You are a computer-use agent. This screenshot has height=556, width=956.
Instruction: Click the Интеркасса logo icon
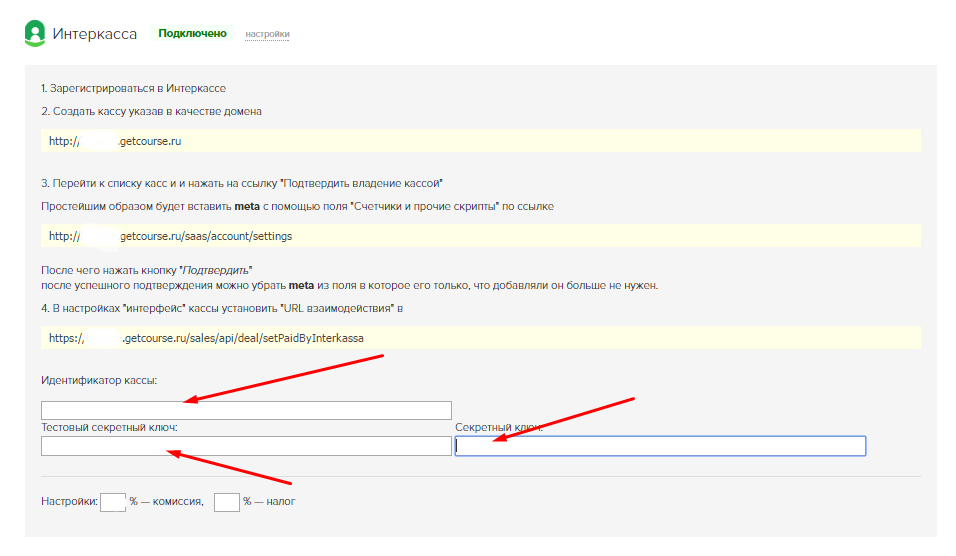pos(35,33)
